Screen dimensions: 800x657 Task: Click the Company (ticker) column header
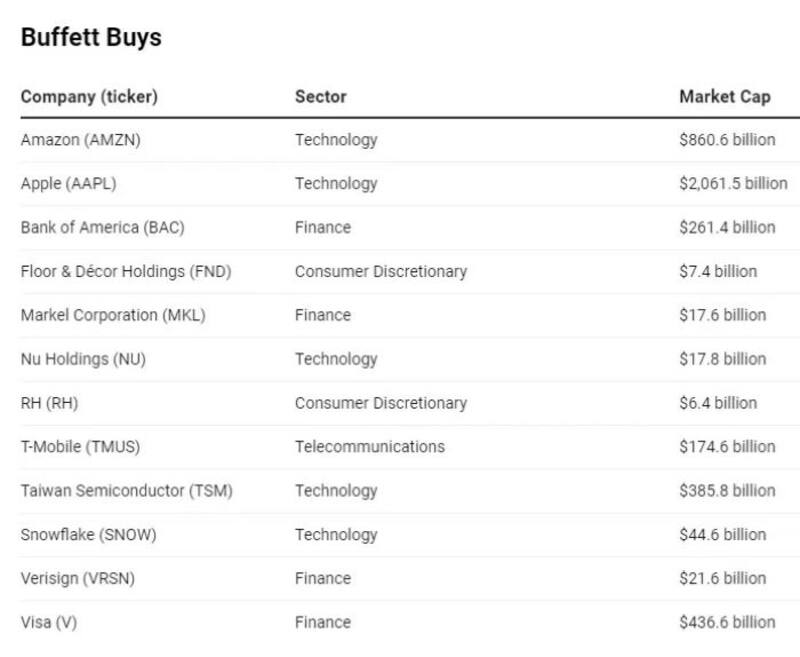click(89, 97)
